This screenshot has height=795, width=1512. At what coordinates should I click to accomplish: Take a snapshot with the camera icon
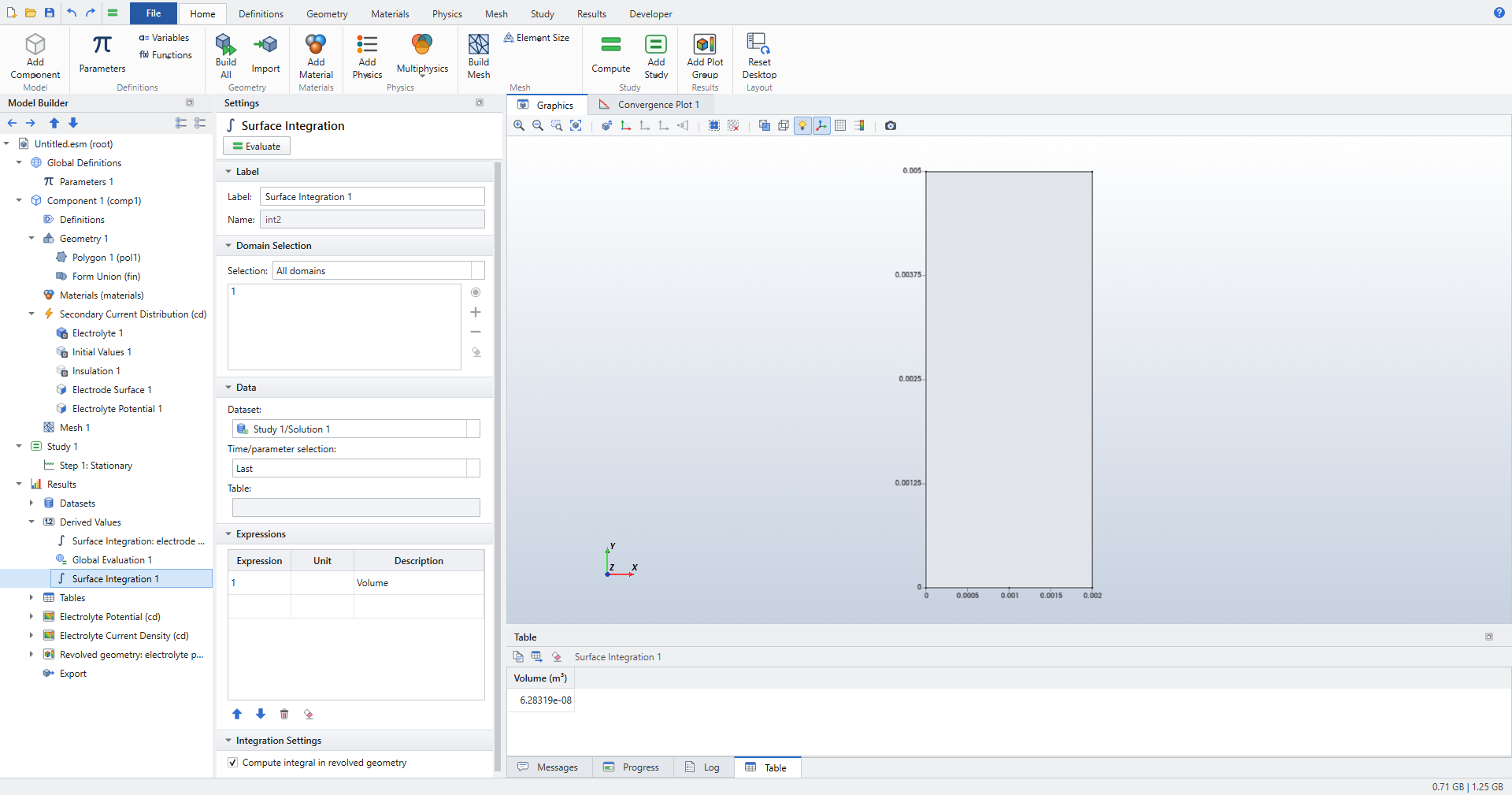pyautogui.click(x=891, y=125)
